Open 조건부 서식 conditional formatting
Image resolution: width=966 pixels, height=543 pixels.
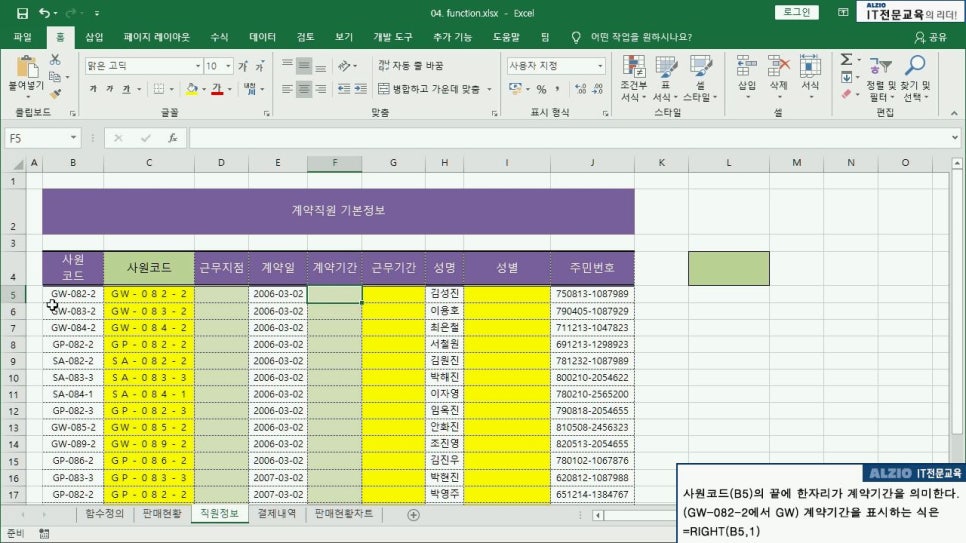[x=633, y=78]
